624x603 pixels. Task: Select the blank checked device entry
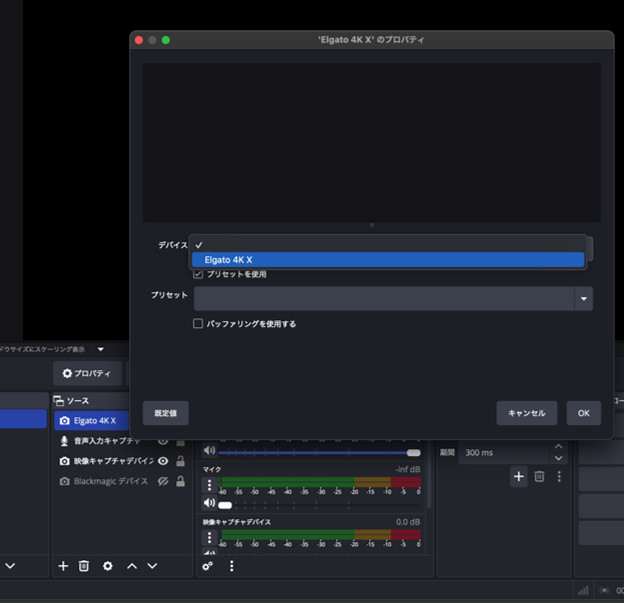(x=388, y=245)
